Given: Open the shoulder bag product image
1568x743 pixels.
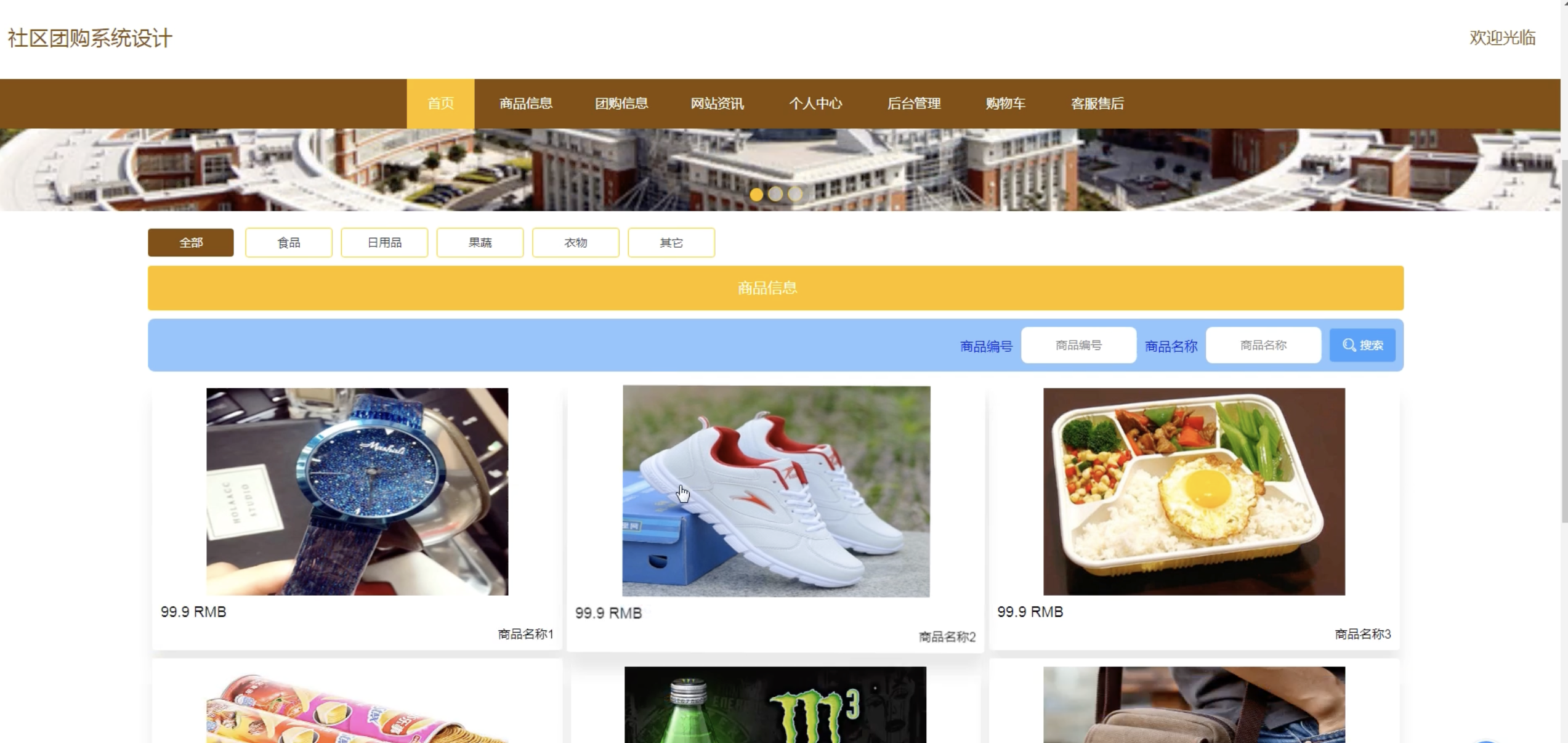Looking at the screenshot, I should pos(1194,705).
